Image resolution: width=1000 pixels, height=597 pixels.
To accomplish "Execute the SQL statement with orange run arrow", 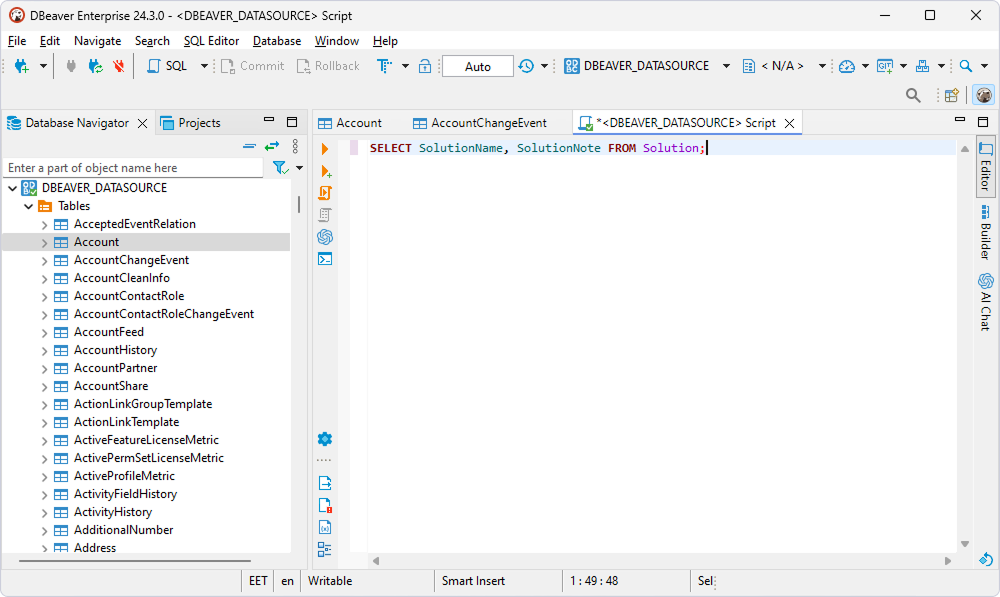I will click(325, 148).
